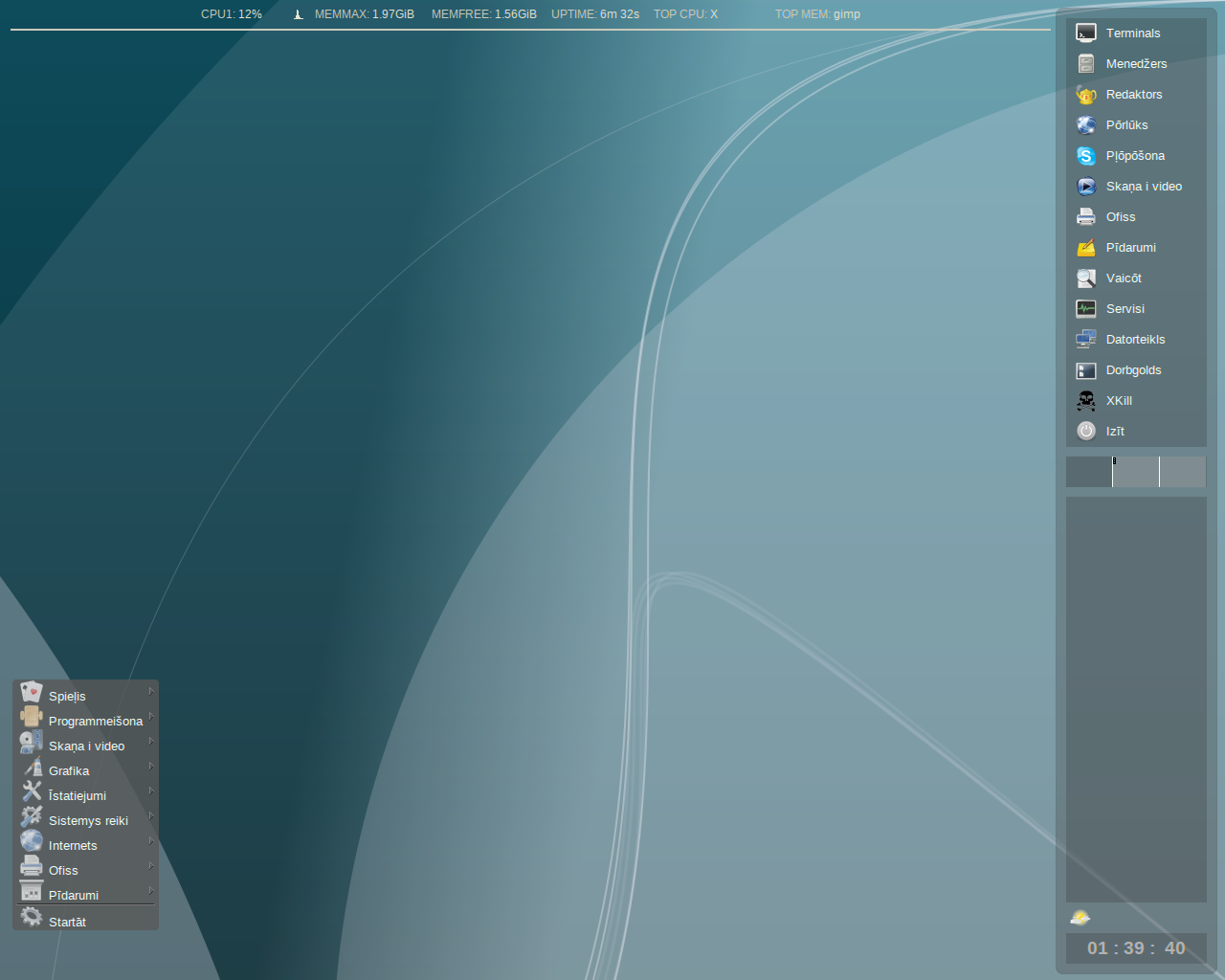This screenshot has height=980, width=1225.
Task: Click the weather icon above the clock
Action: pyautogui.click(x=1080, y=918)
